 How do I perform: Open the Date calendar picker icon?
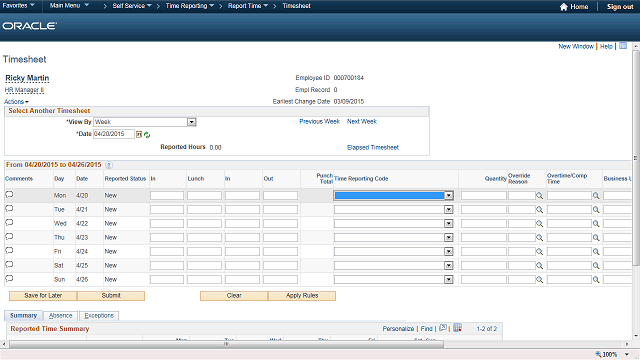coord(139,134)
